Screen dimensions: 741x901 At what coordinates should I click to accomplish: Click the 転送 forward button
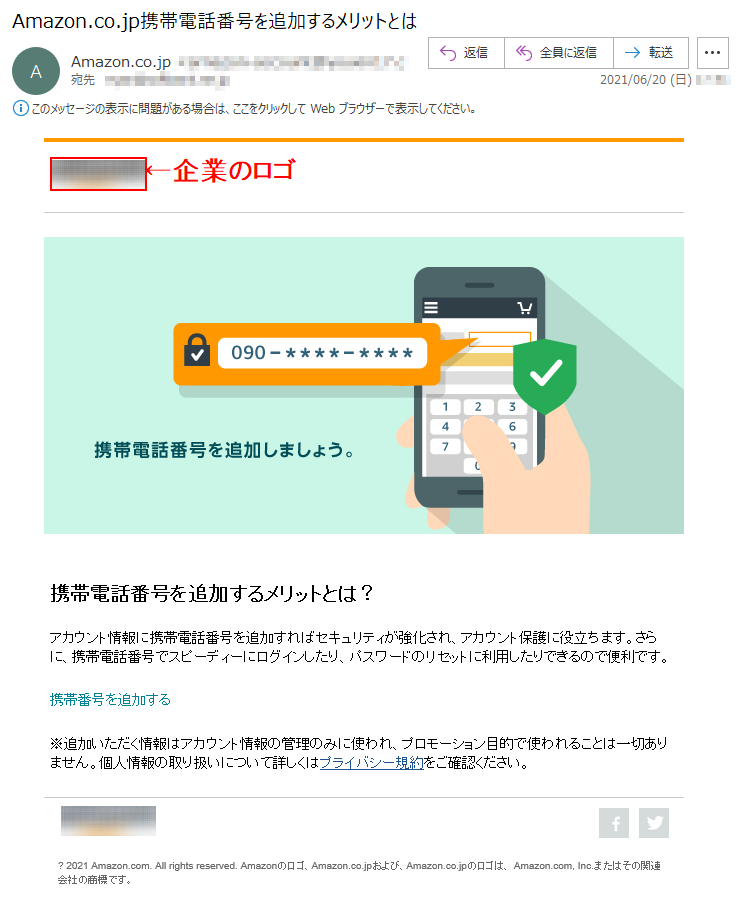(x=650, y=53)
